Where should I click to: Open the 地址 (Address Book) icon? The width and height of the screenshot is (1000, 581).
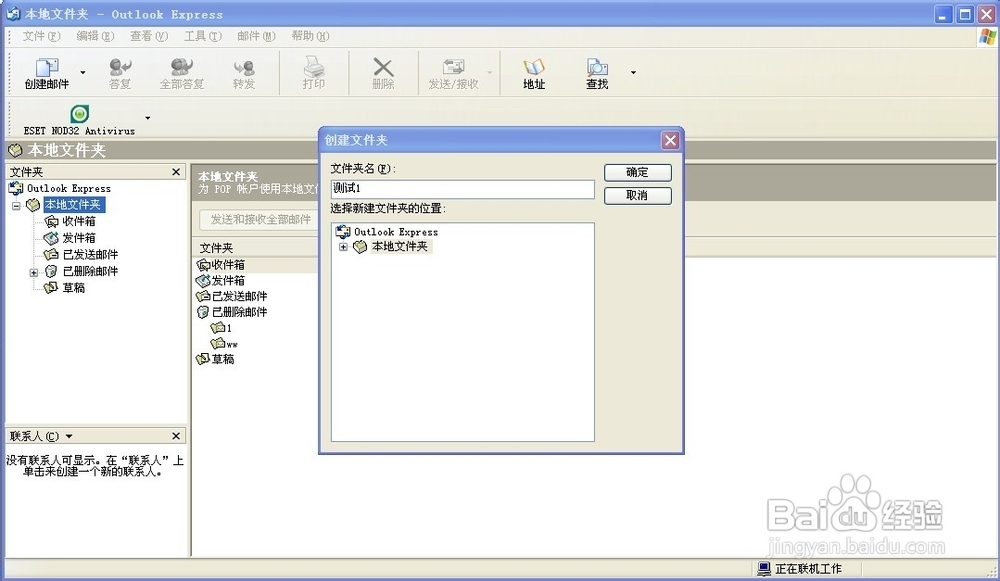(x=534, y=70)
